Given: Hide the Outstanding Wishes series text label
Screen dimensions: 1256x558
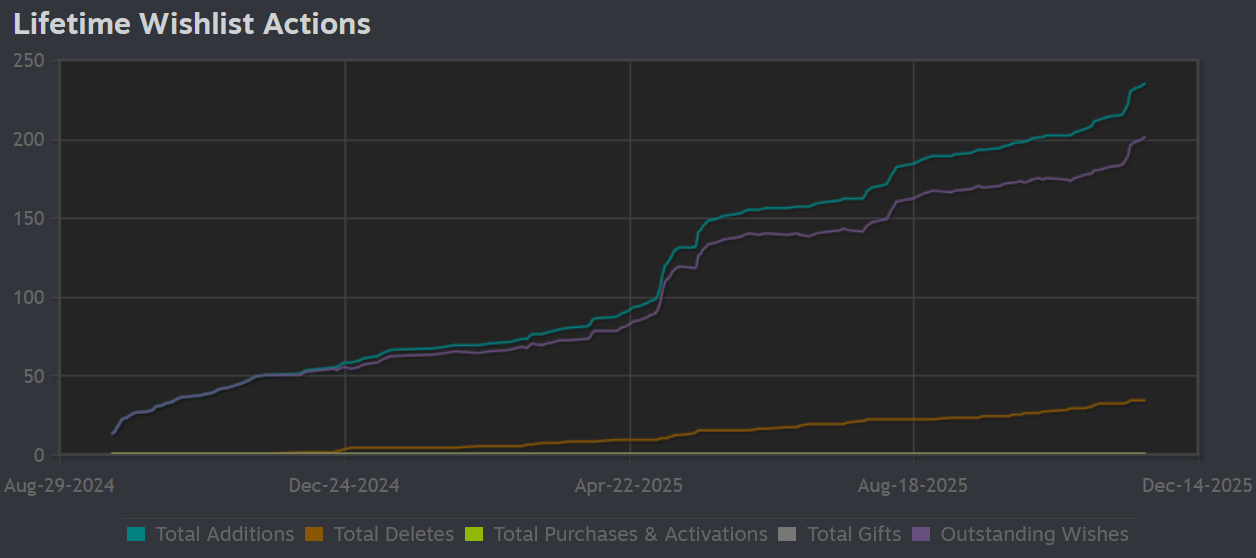Looking at the screenshot, I should pyautogui.click(x=1034, y=535).
